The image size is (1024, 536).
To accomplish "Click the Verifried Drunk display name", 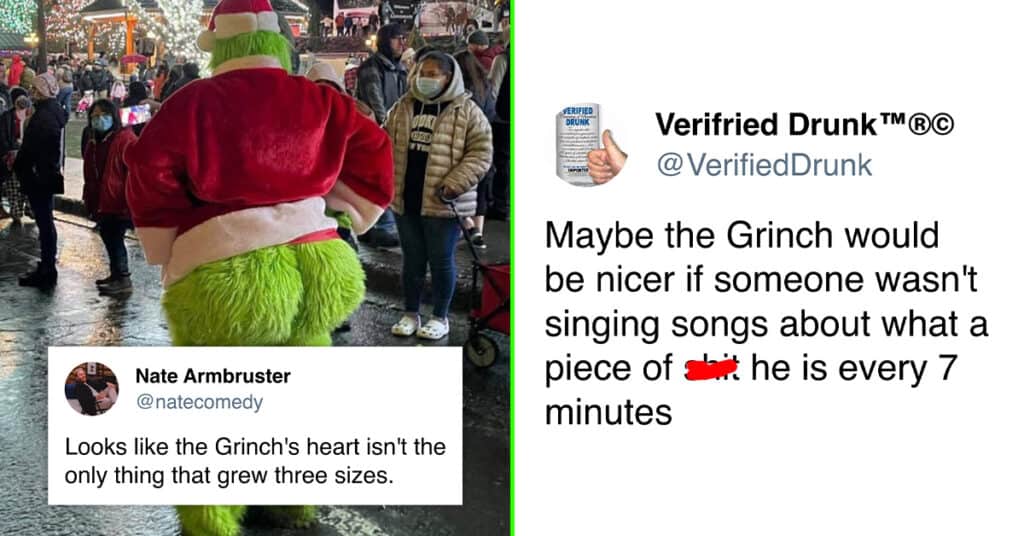I will 767,124.
